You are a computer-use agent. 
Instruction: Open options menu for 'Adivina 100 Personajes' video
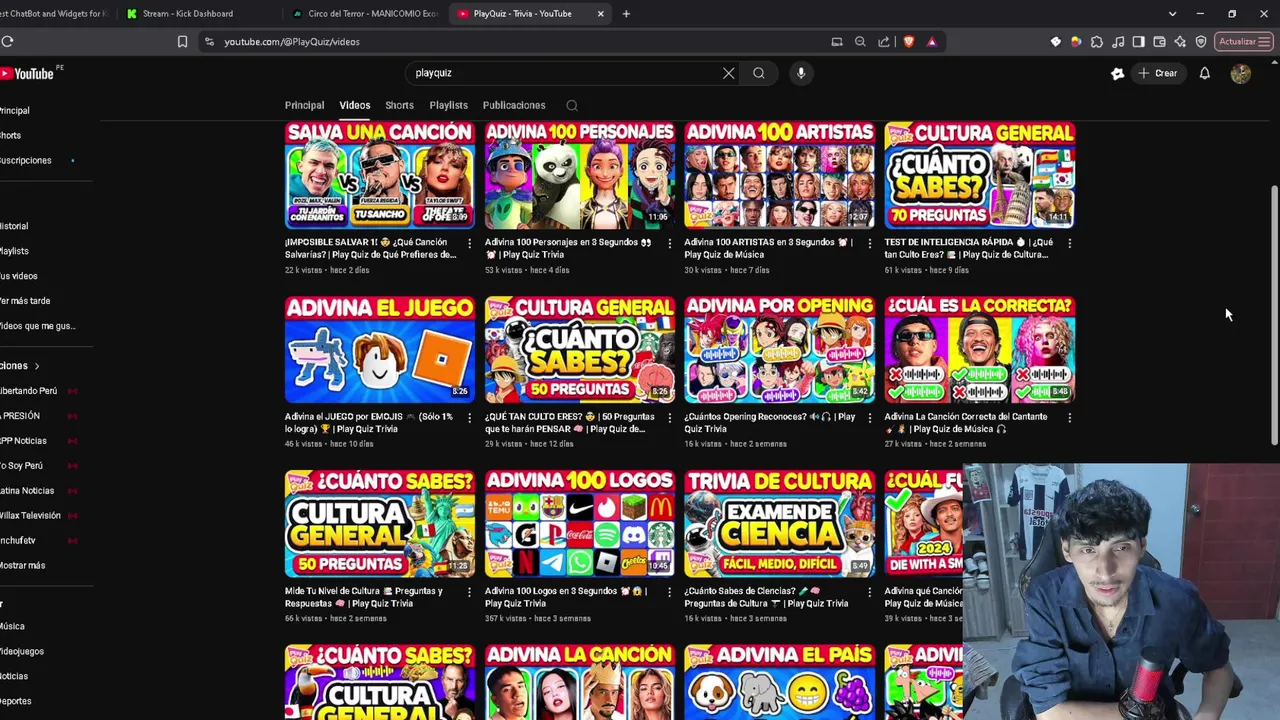(670, 243)
